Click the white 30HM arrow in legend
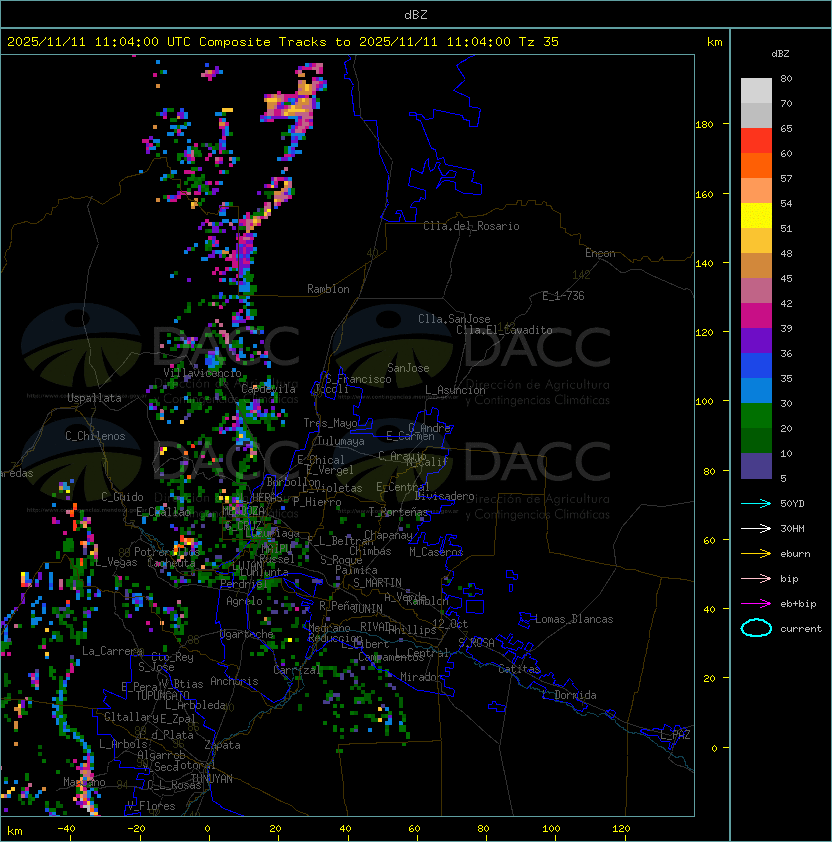 [756, 528]
